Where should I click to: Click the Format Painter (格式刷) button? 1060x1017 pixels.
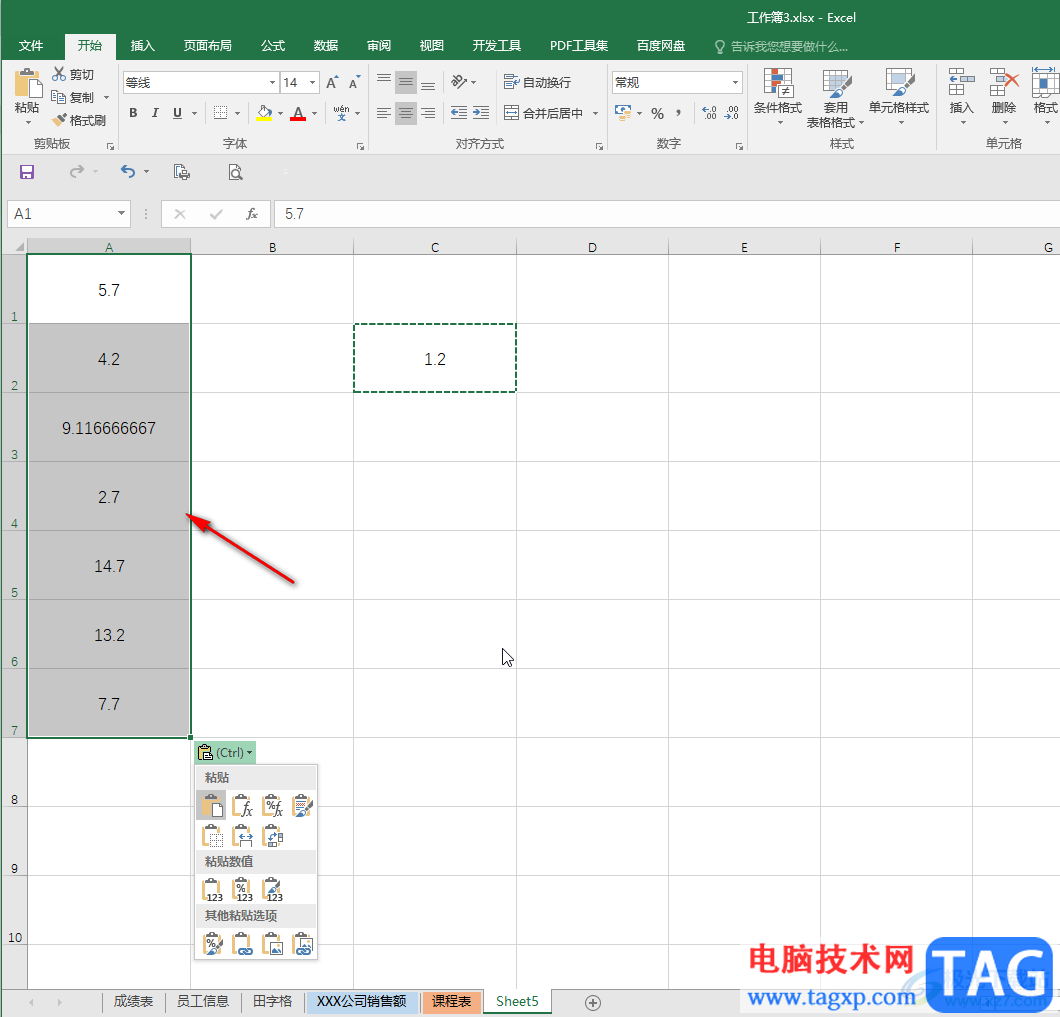tap(79, 120)
